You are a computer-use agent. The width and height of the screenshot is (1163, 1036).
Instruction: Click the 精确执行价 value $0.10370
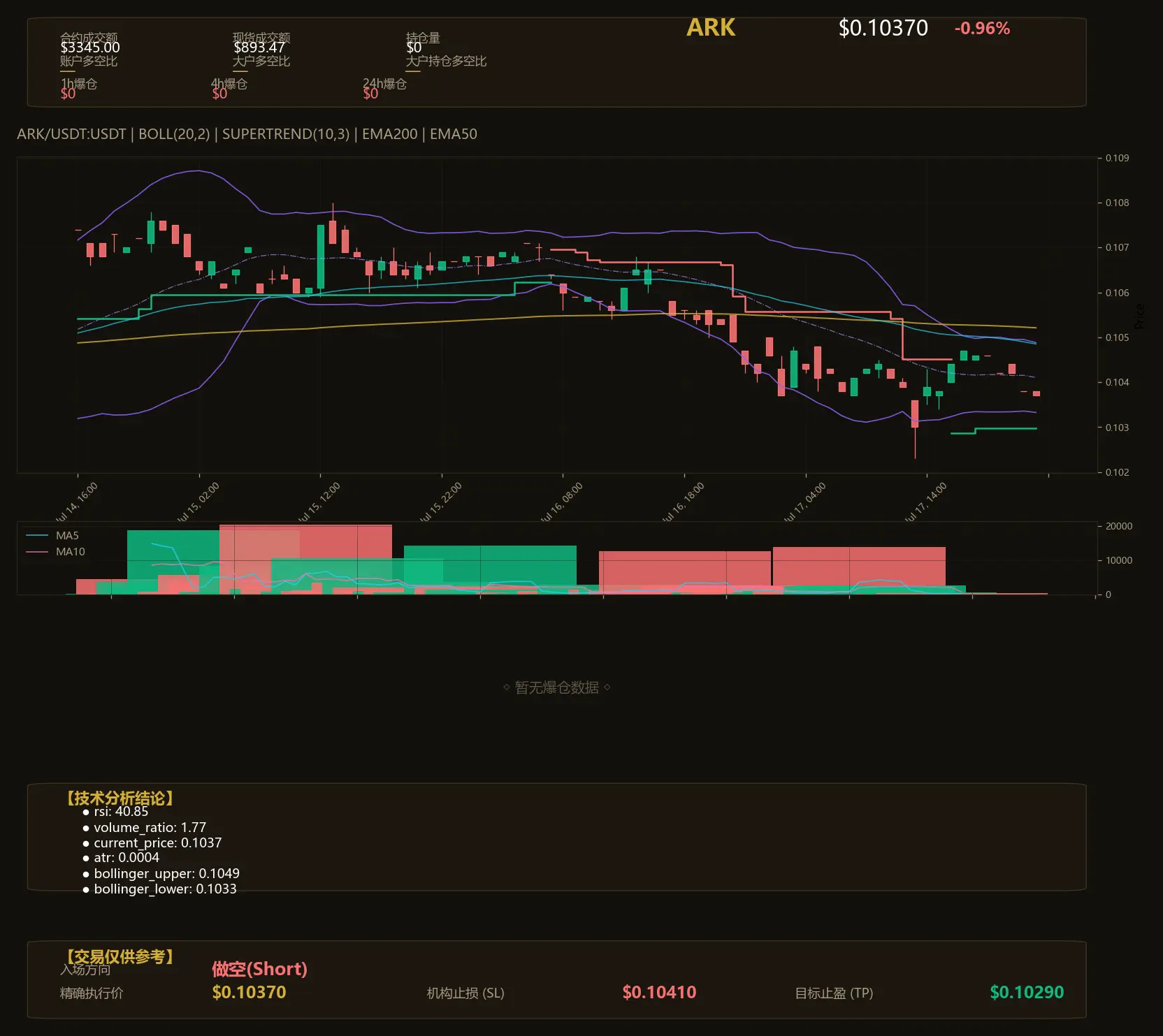click(x=249, y=992)
